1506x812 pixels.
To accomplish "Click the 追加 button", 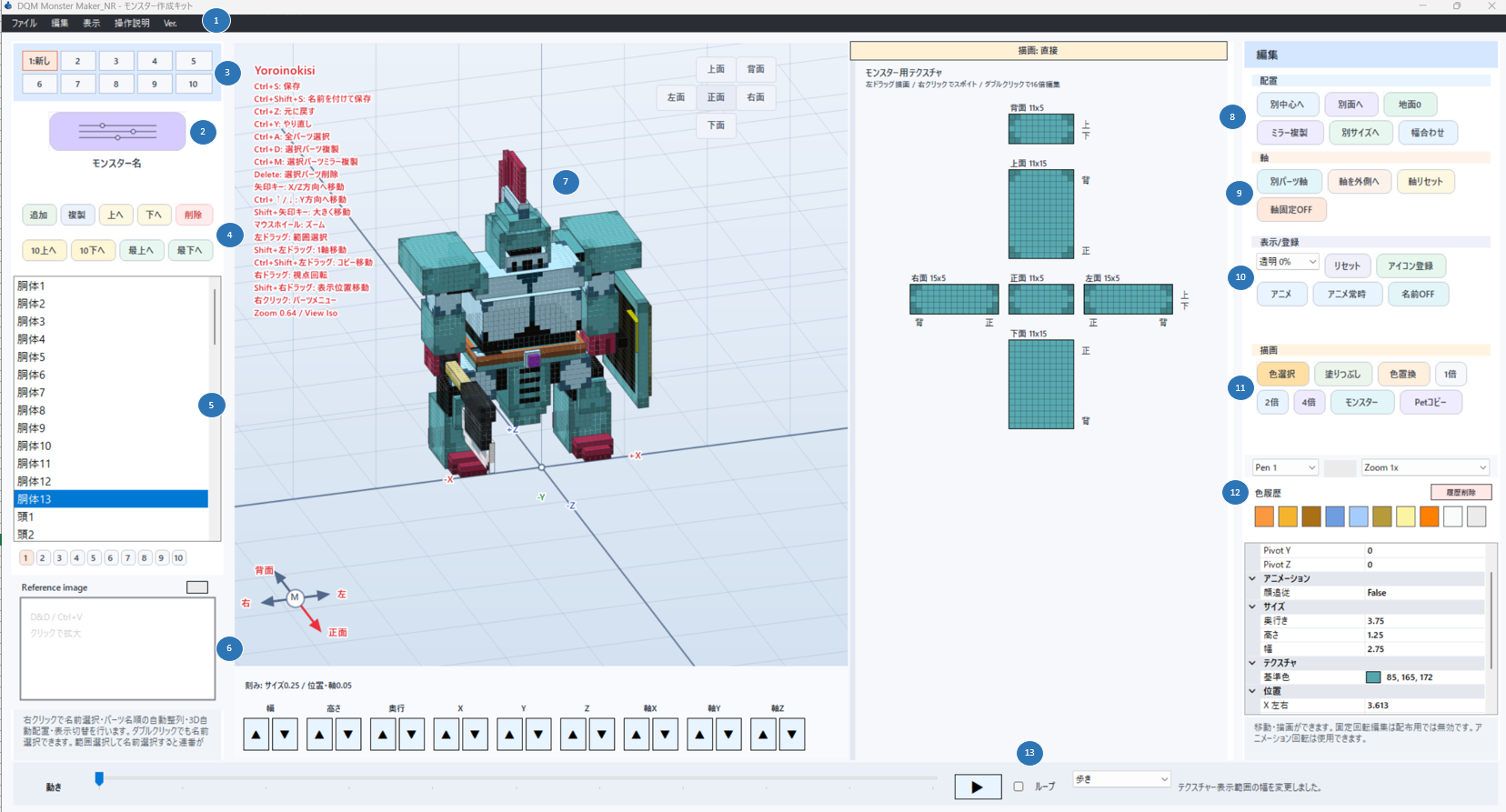I will [x=38, y=216].
